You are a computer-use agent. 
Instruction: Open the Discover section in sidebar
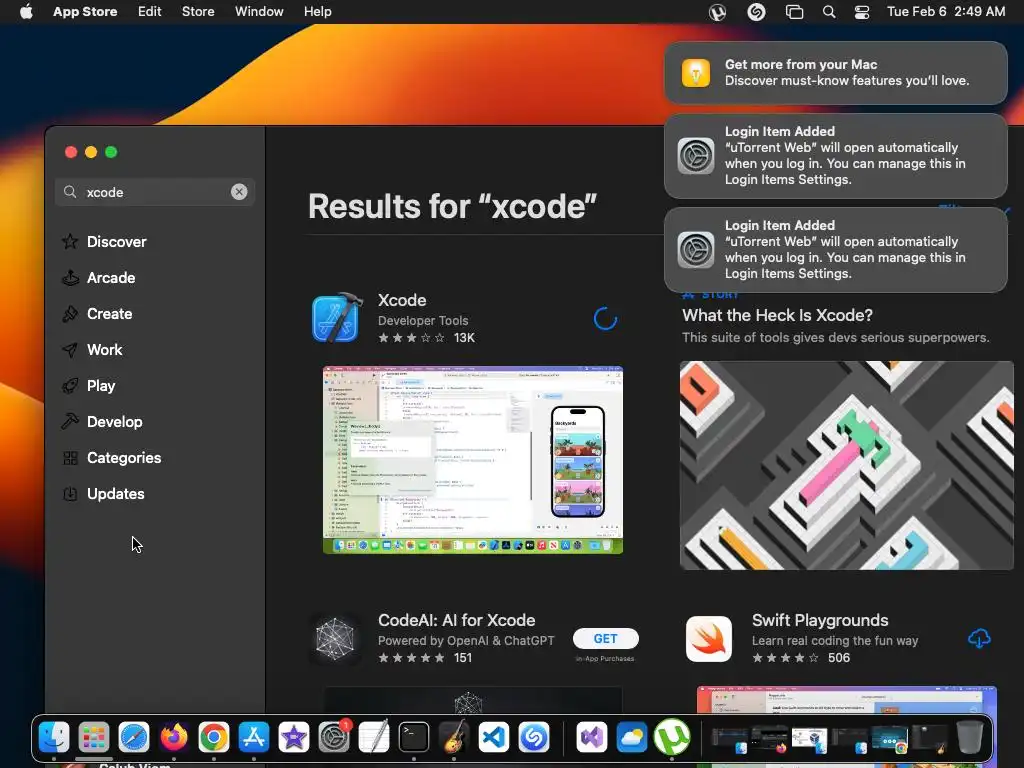104,242
